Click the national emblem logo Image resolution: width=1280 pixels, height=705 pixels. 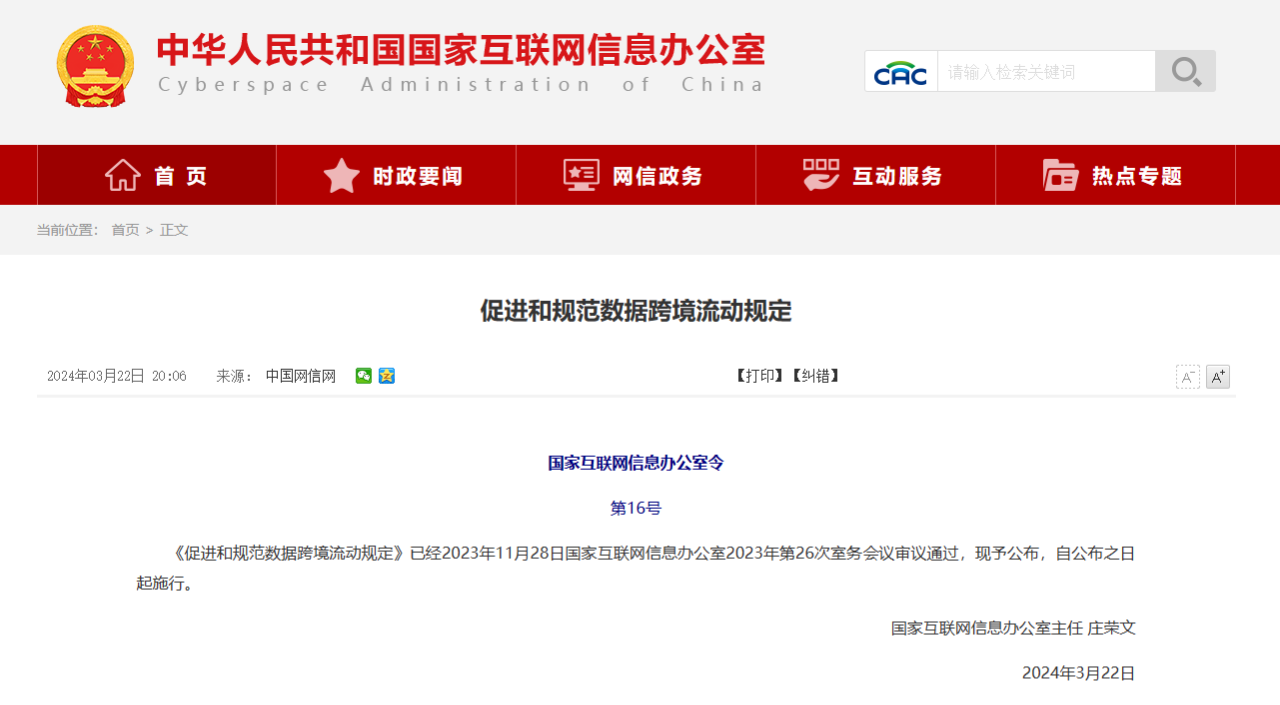click(x=95, y=66)
